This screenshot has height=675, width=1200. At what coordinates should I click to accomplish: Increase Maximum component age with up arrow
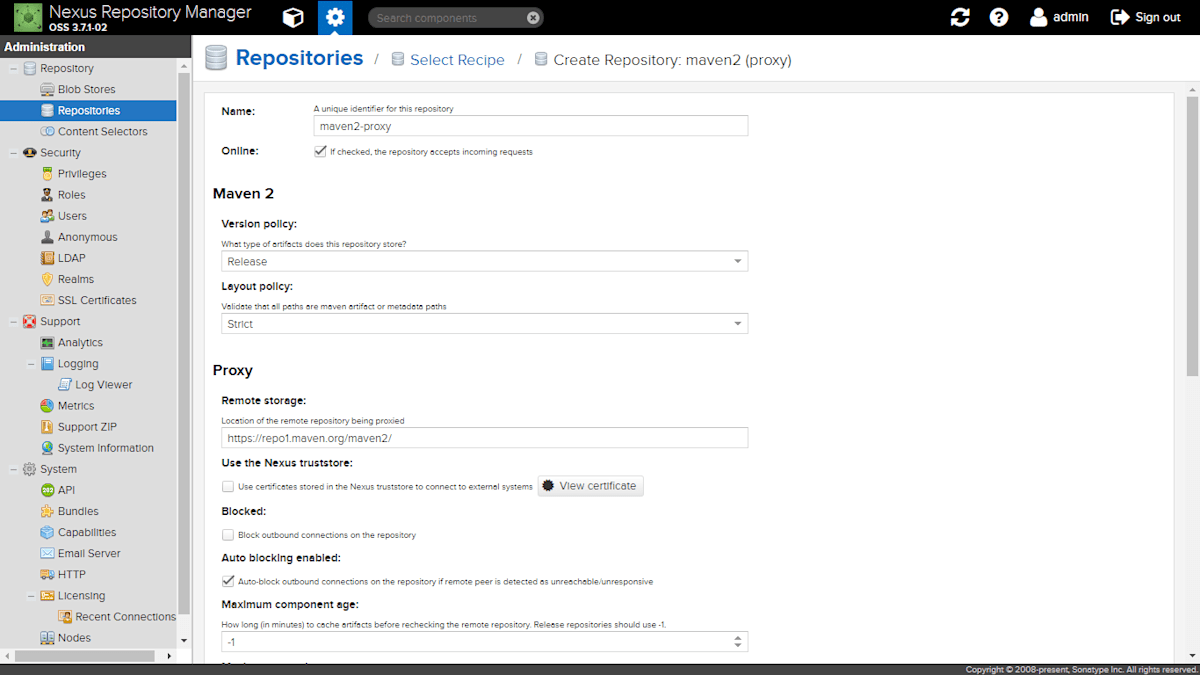[x=738, y=638]
